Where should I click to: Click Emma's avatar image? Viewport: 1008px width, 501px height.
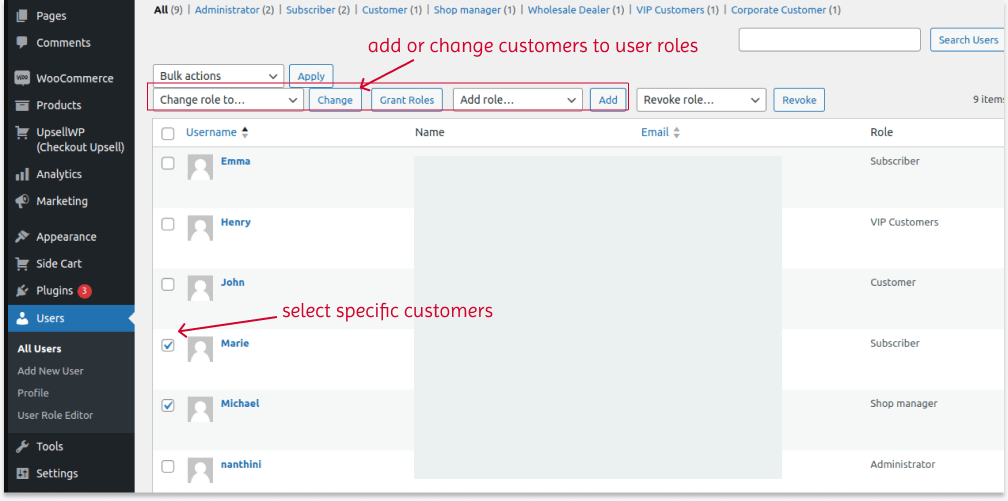tap(200, 167)
